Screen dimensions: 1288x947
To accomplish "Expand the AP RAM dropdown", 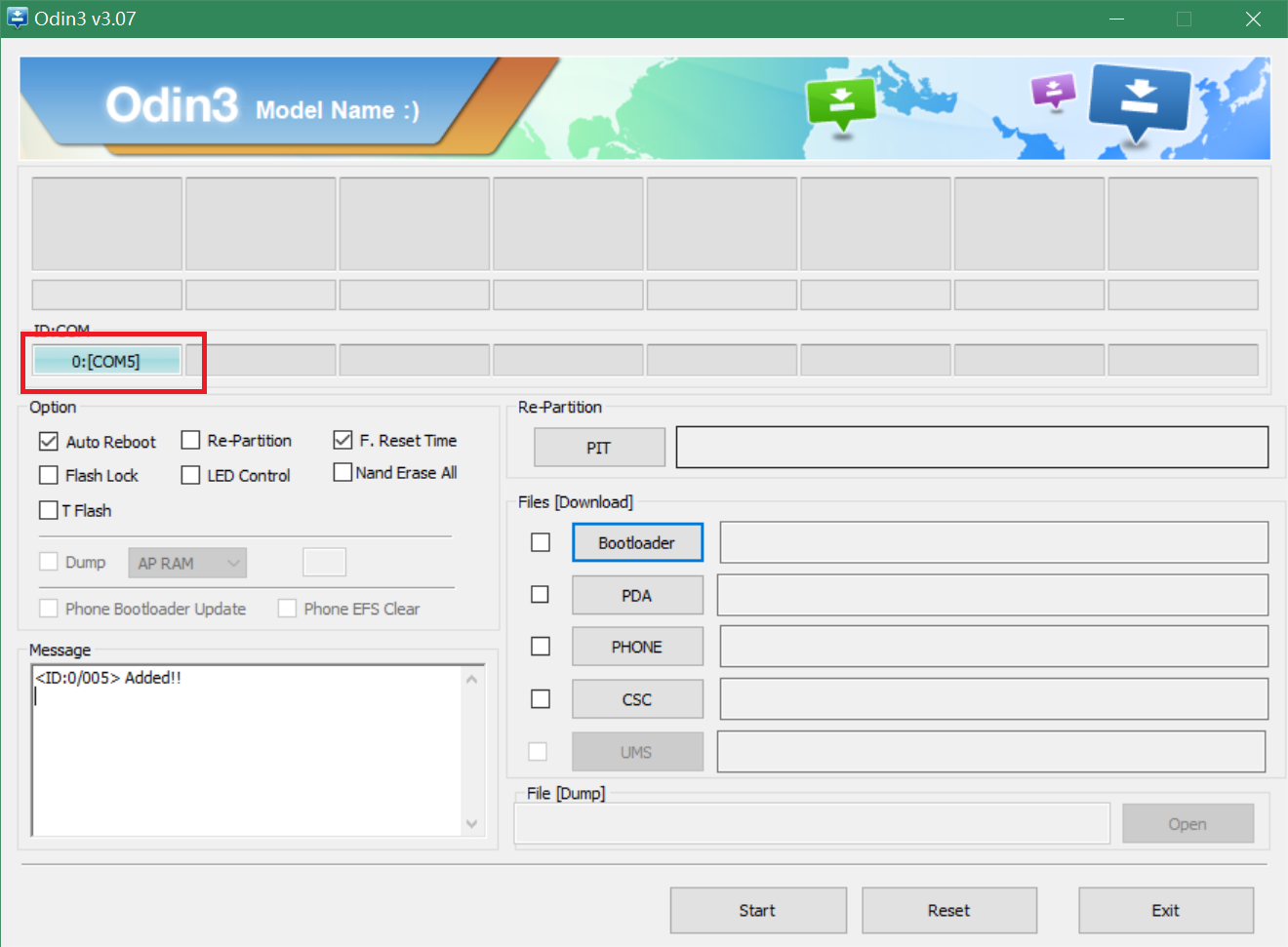I will pos(187,563).
